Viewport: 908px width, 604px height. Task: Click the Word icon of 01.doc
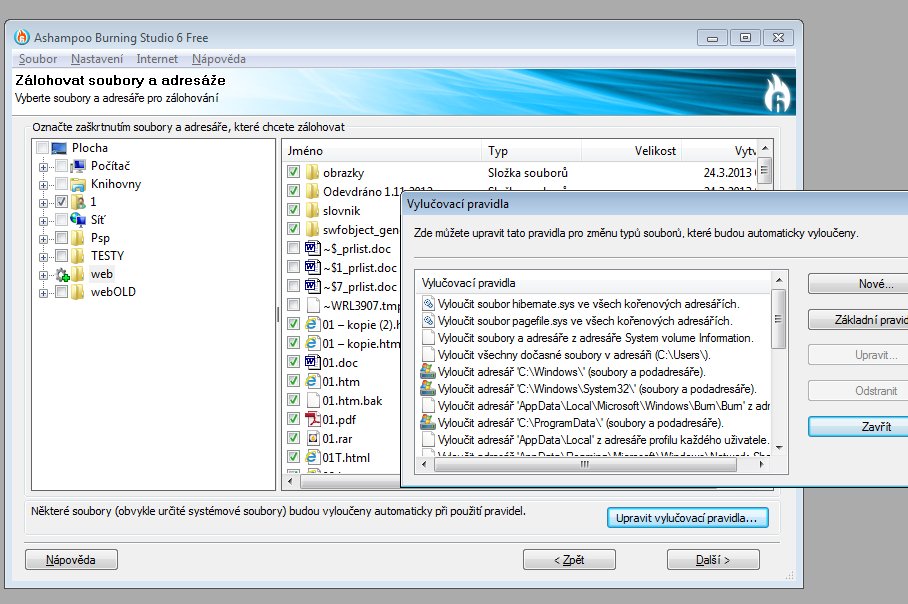point(313,363)
